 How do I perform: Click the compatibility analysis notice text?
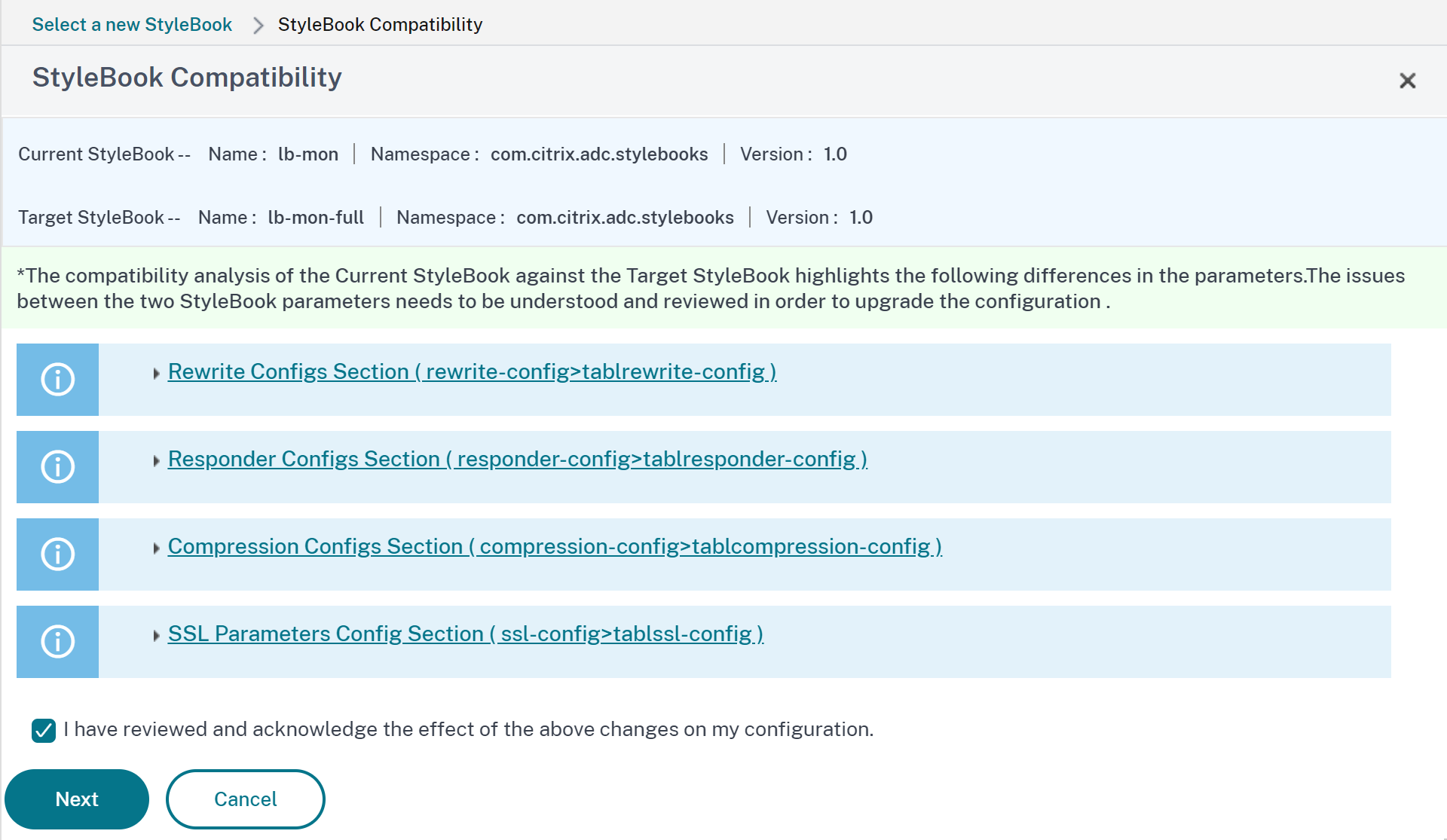[711, 289]
